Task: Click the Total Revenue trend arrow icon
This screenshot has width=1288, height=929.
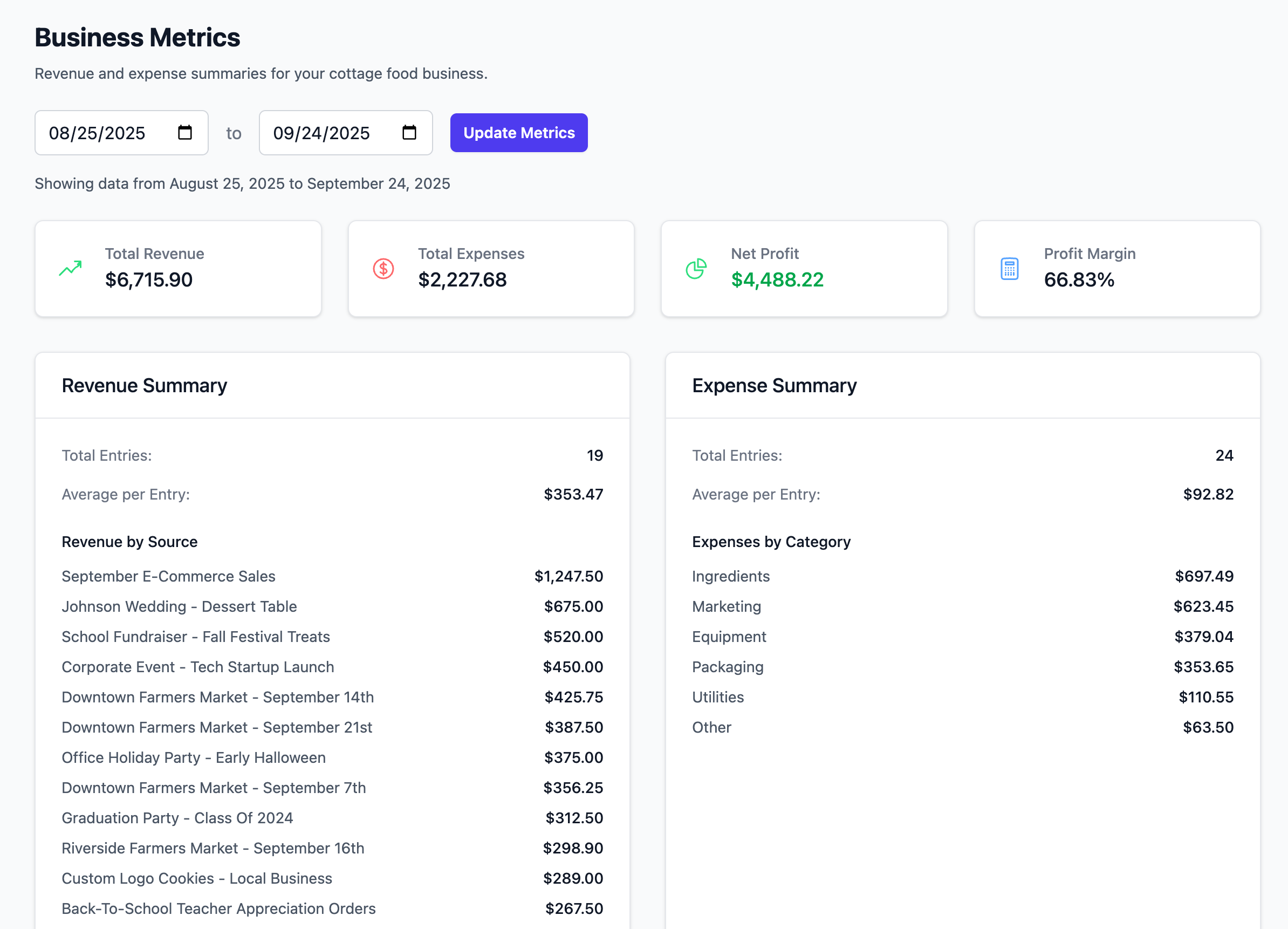Action: pos(71,269)
